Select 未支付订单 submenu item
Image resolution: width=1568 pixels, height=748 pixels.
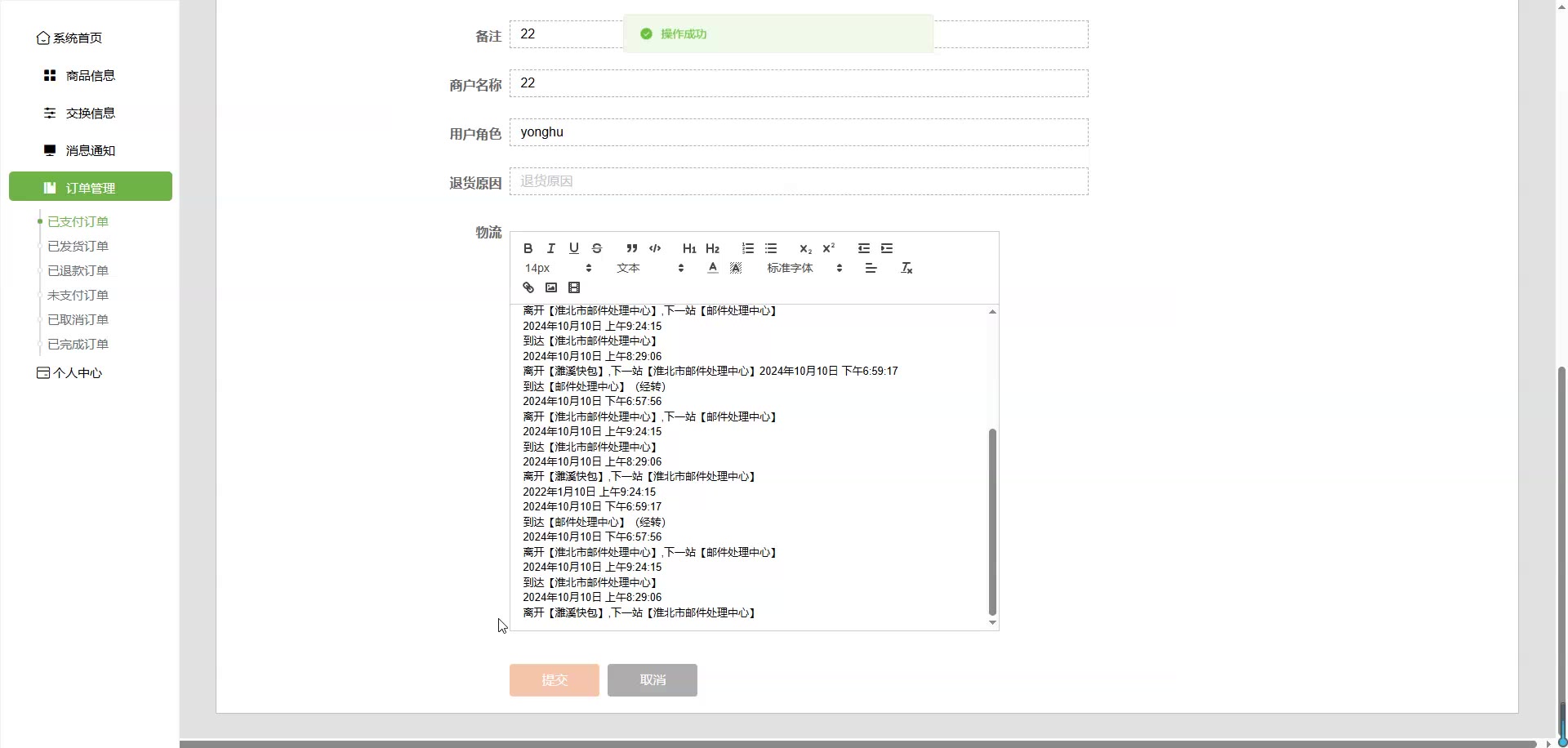(78, 295)
